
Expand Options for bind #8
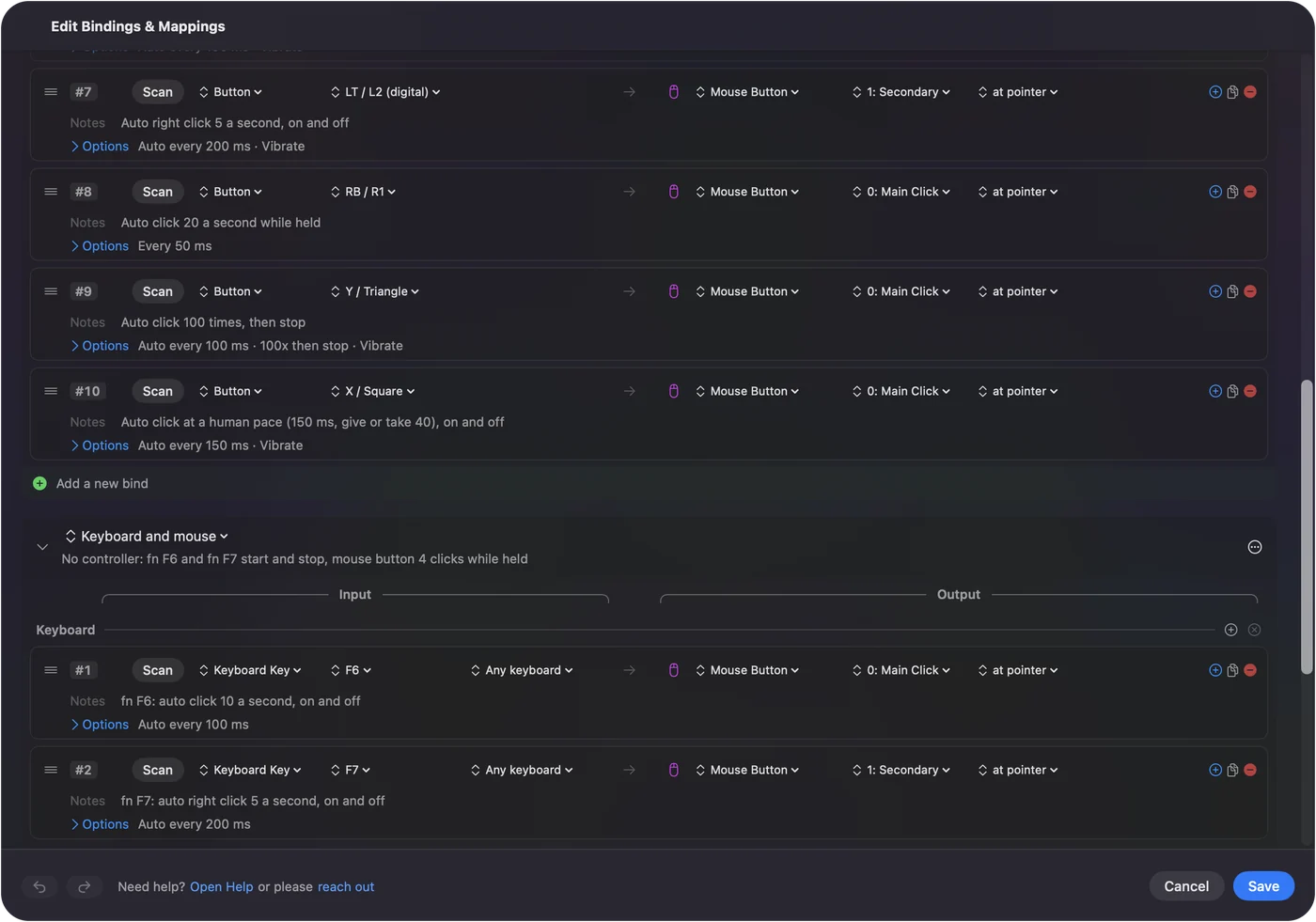(100, 246)
